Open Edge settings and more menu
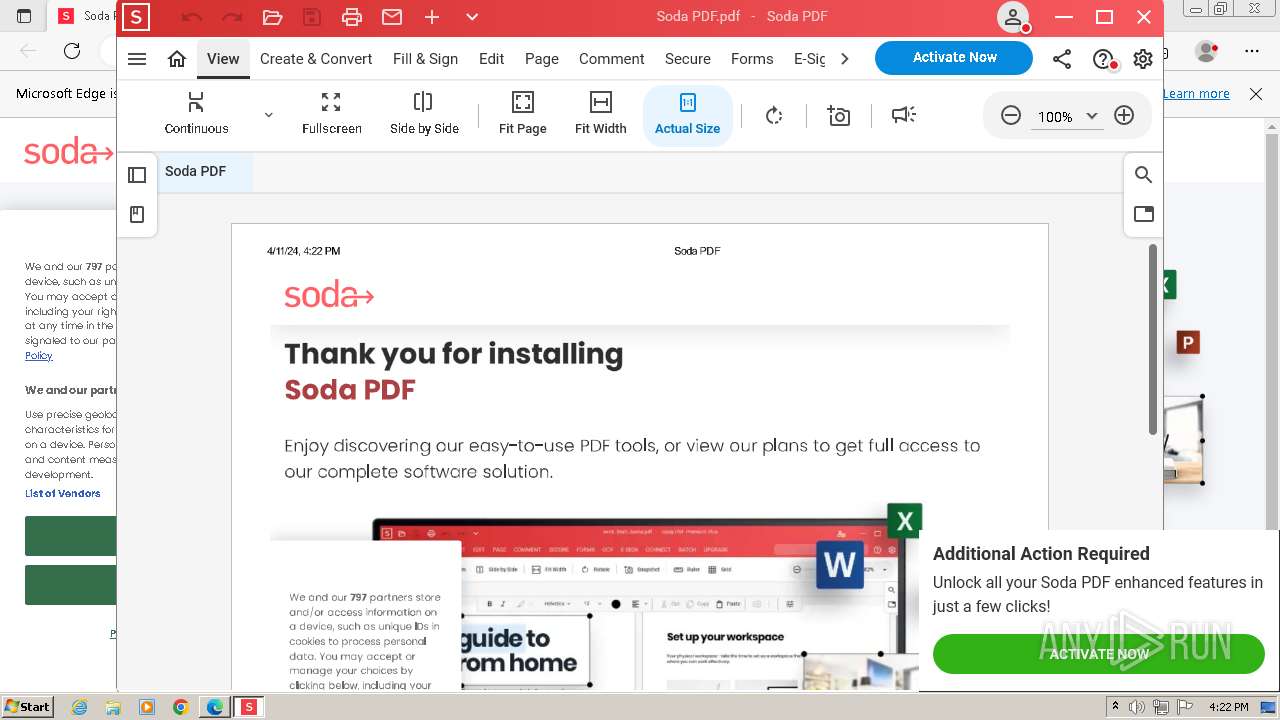The image size is (1280, 720). (x=1252, y=51)
